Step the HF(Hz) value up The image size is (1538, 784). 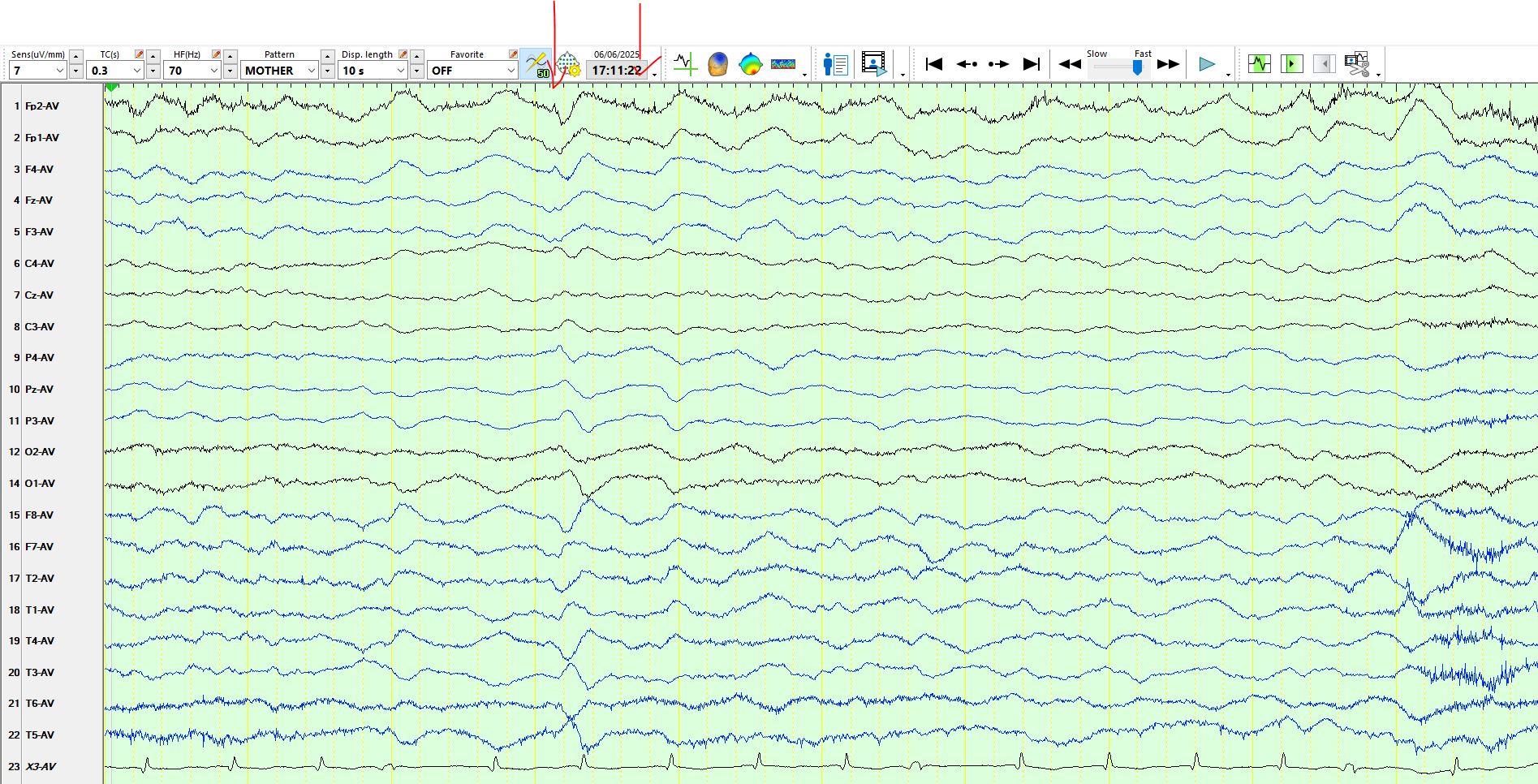pos(230,55)
